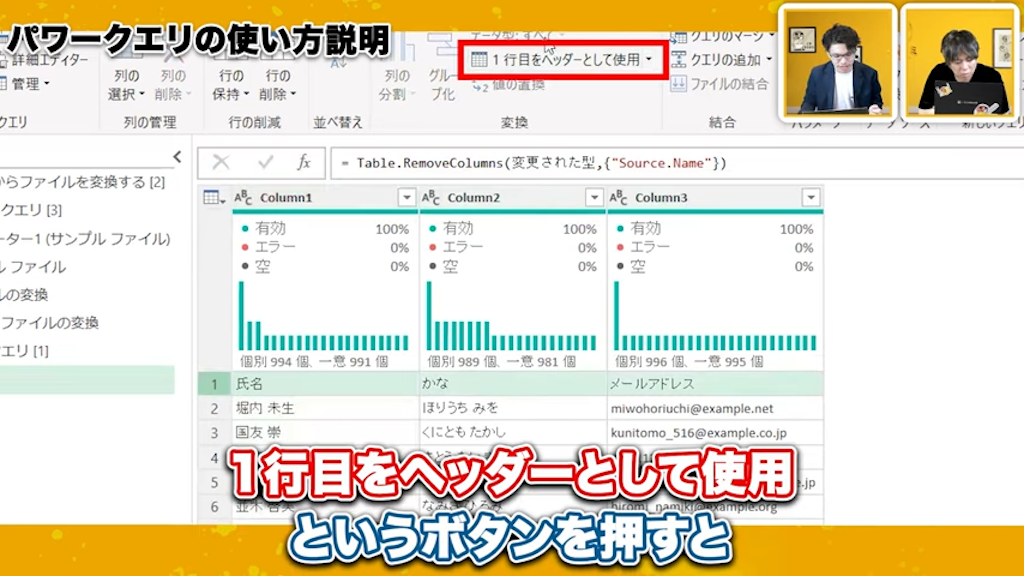Open Keep Rows (行の保持) menu
The height and width of the screenshot is (576, 1024).
(x=233, y=85)
